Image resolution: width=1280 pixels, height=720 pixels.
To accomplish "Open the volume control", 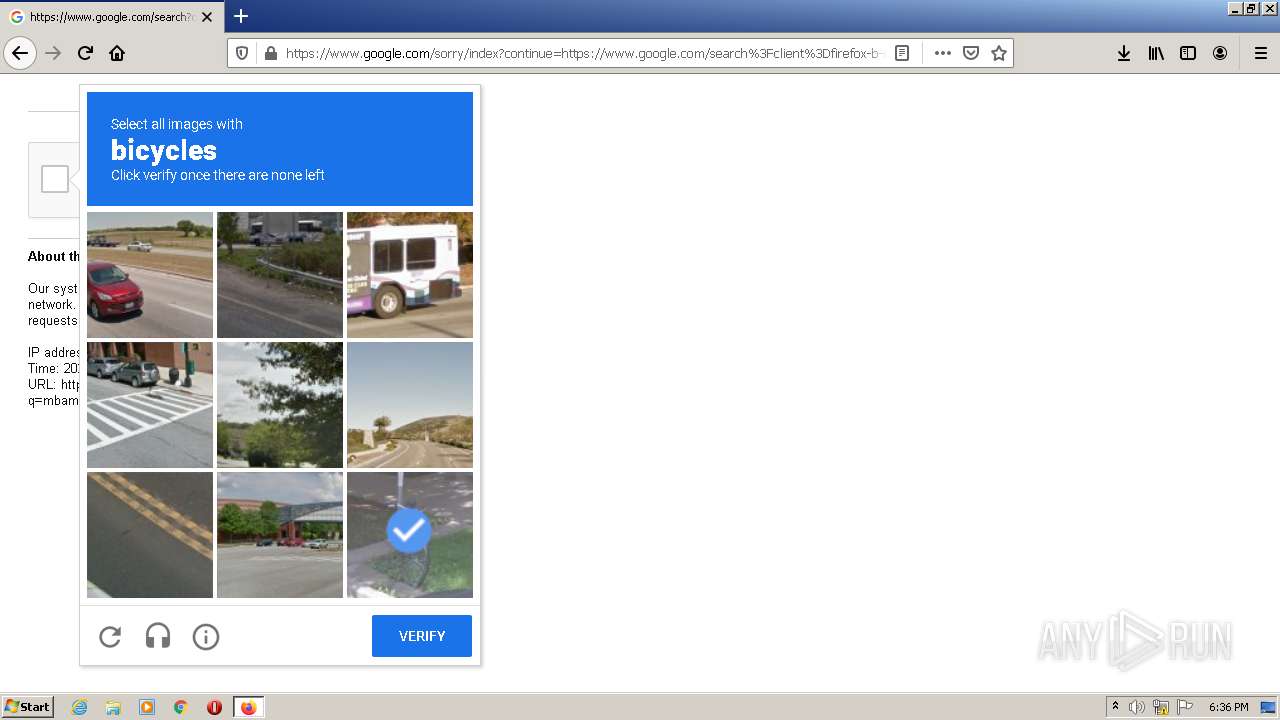I will click(1137, 707).
